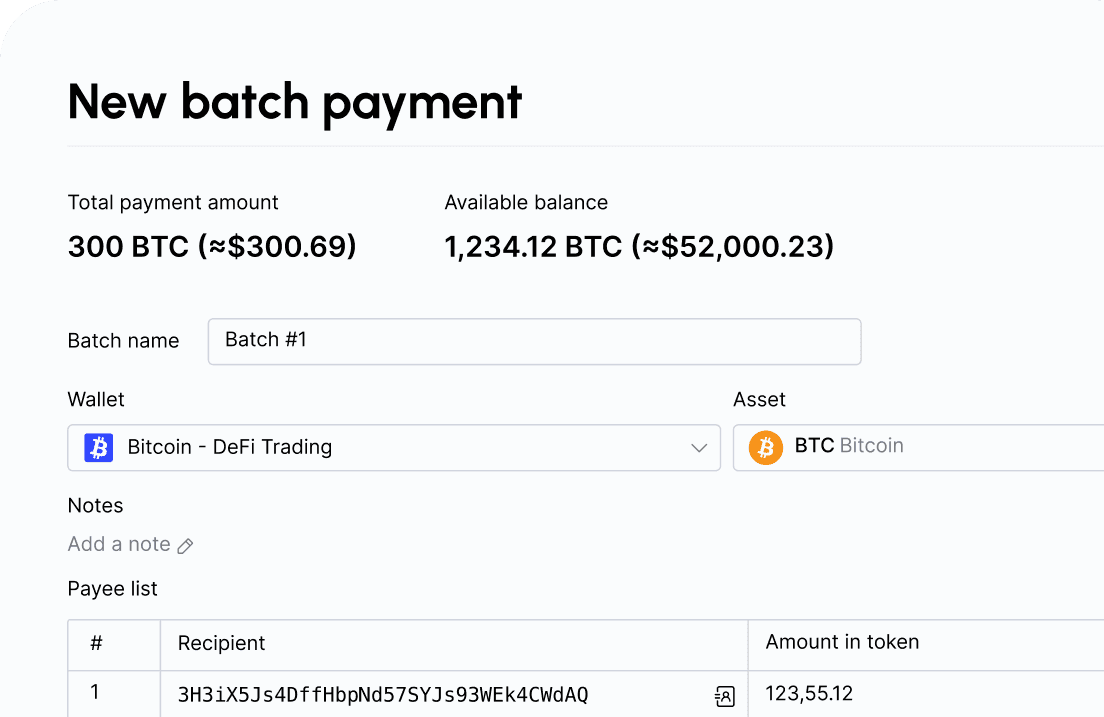Click the address book icon in recipient row 1

[724, 696]
